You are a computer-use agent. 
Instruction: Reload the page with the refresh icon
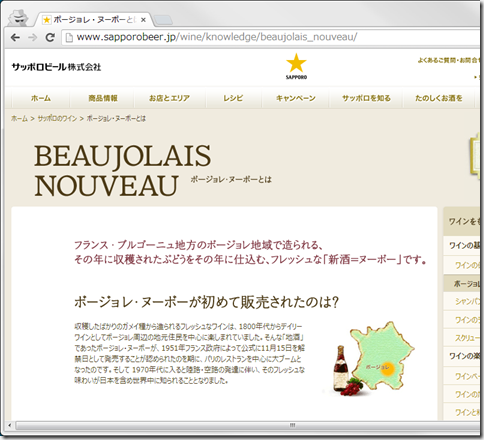point(50,37)
